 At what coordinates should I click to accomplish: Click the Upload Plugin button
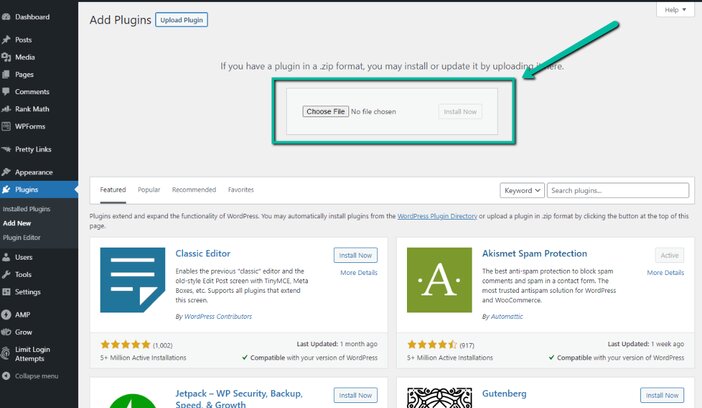tap(181, 20)
